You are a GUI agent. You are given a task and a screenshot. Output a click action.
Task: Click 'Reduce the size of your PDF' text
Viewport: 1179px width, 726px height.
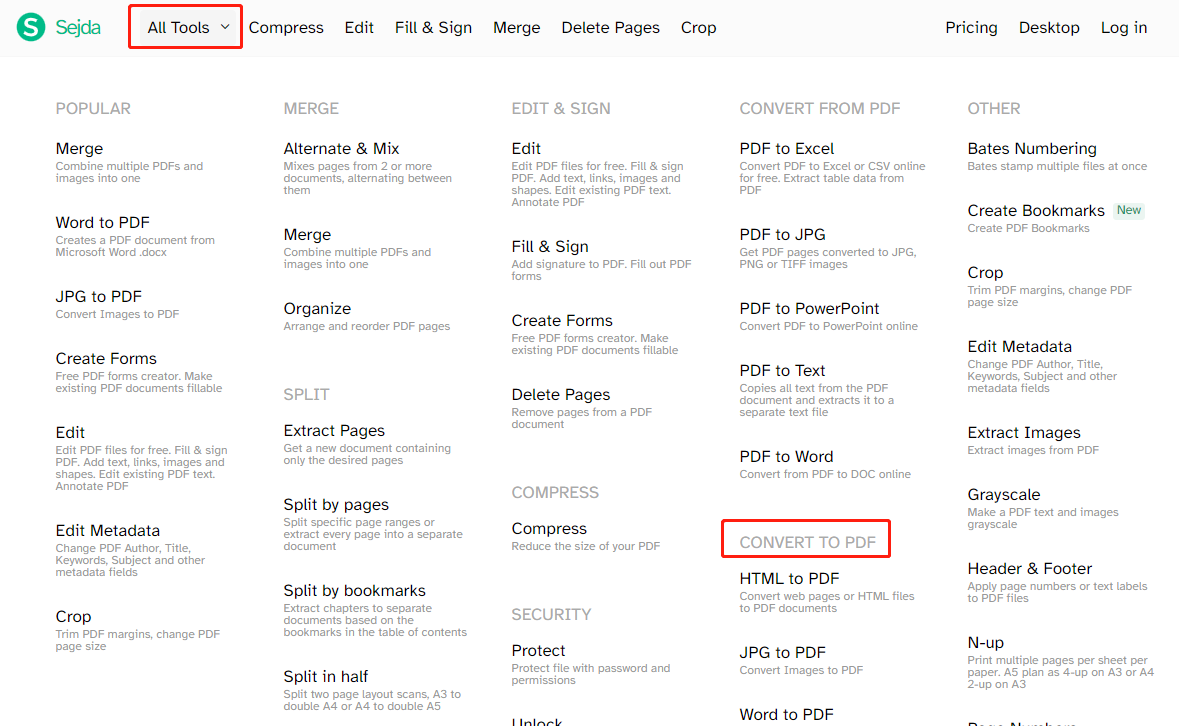(x=586, y=546)
